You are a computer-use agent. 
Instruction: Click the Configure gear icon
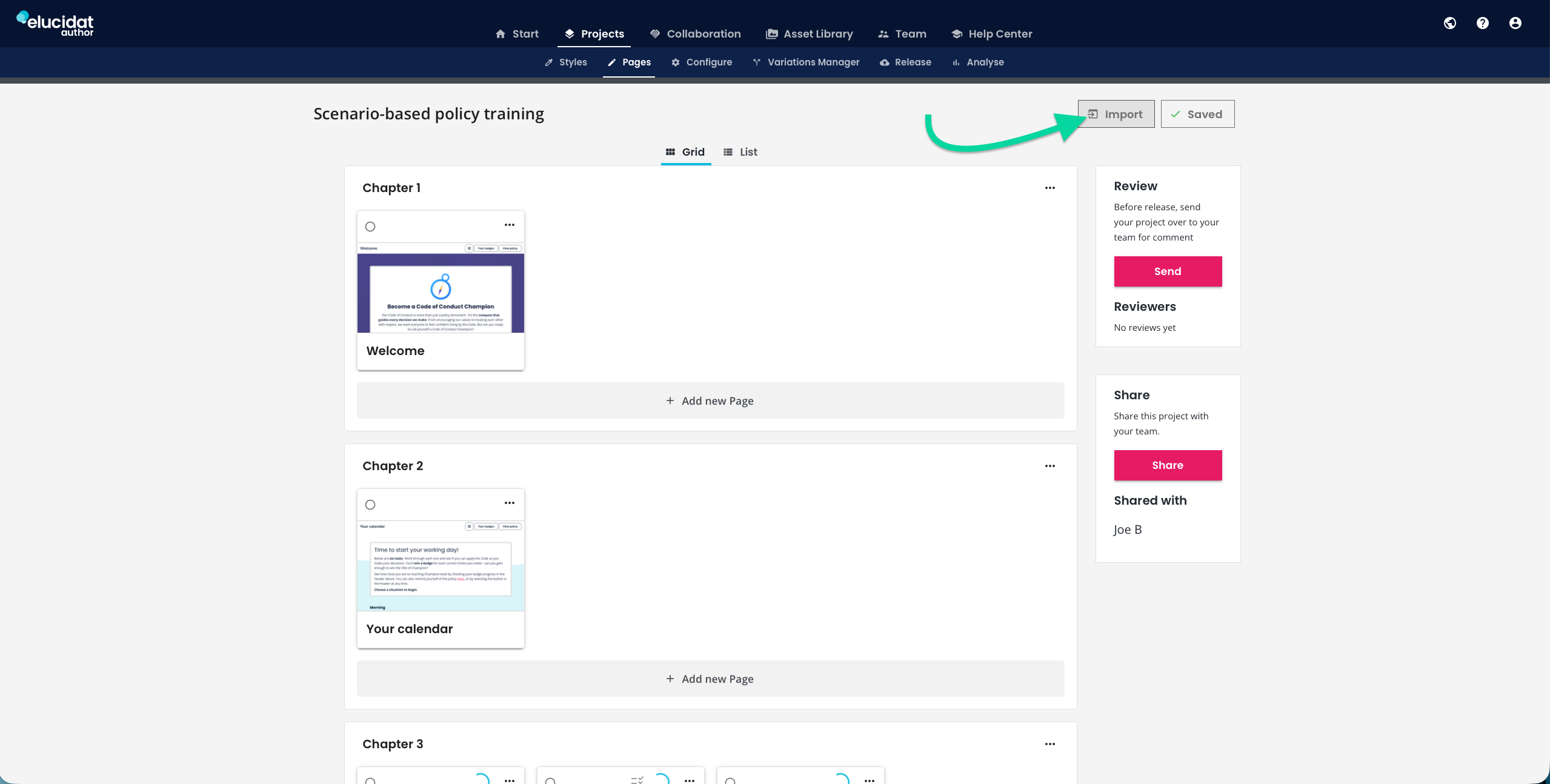(x=675, y=62)
